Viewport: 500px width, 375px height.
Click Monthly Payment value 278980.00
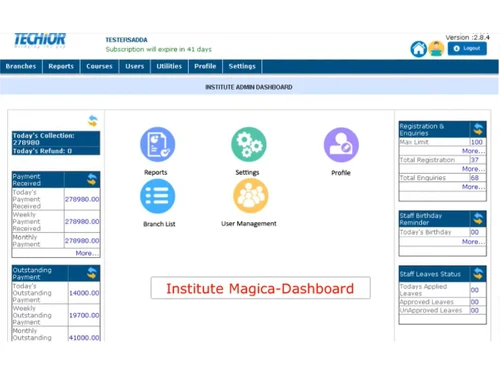pyautogui.click(x=82, y=241)
